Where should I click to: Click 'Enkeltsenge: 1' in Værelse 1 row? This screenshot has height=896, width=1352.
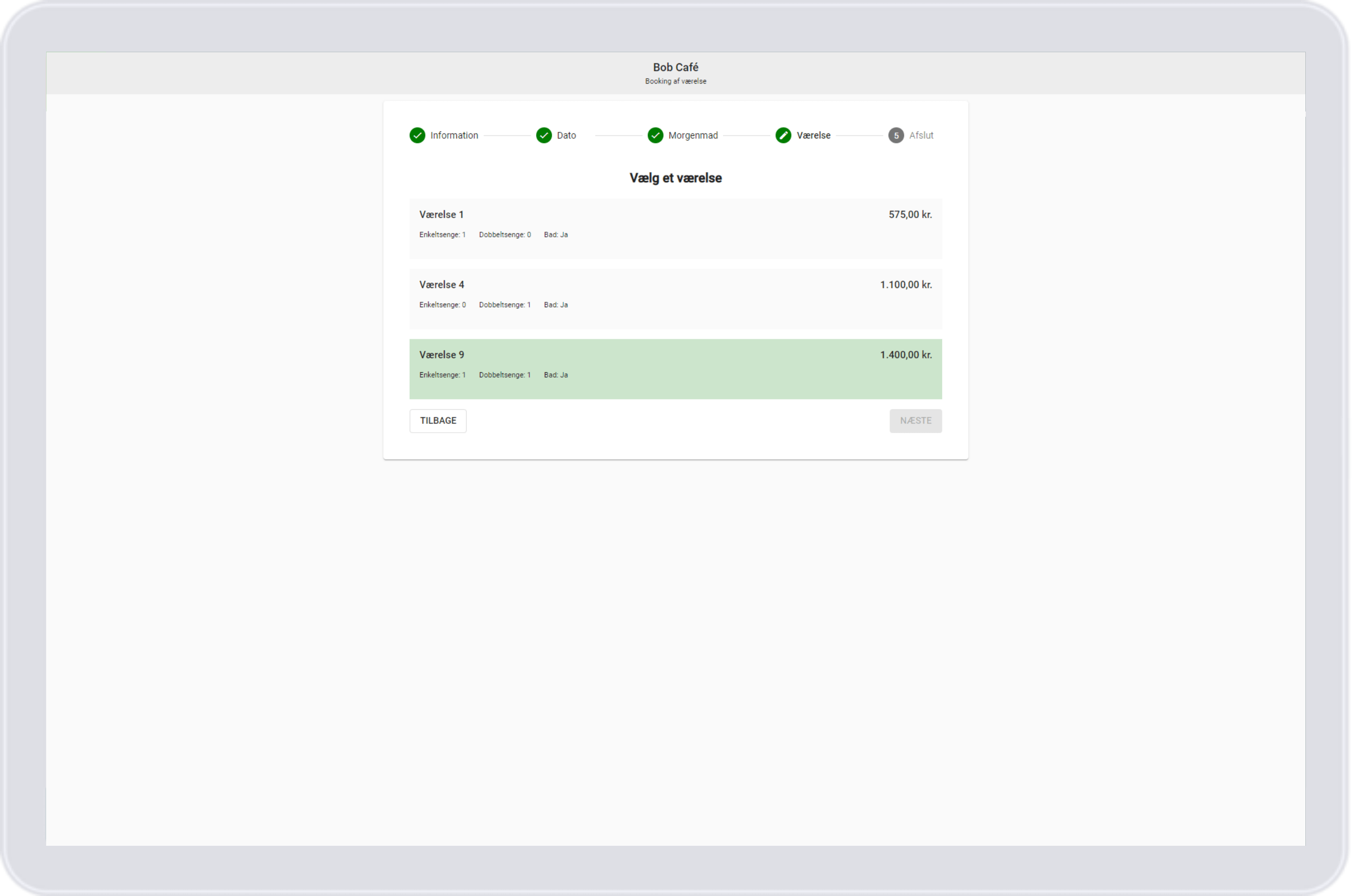[442, 235]
